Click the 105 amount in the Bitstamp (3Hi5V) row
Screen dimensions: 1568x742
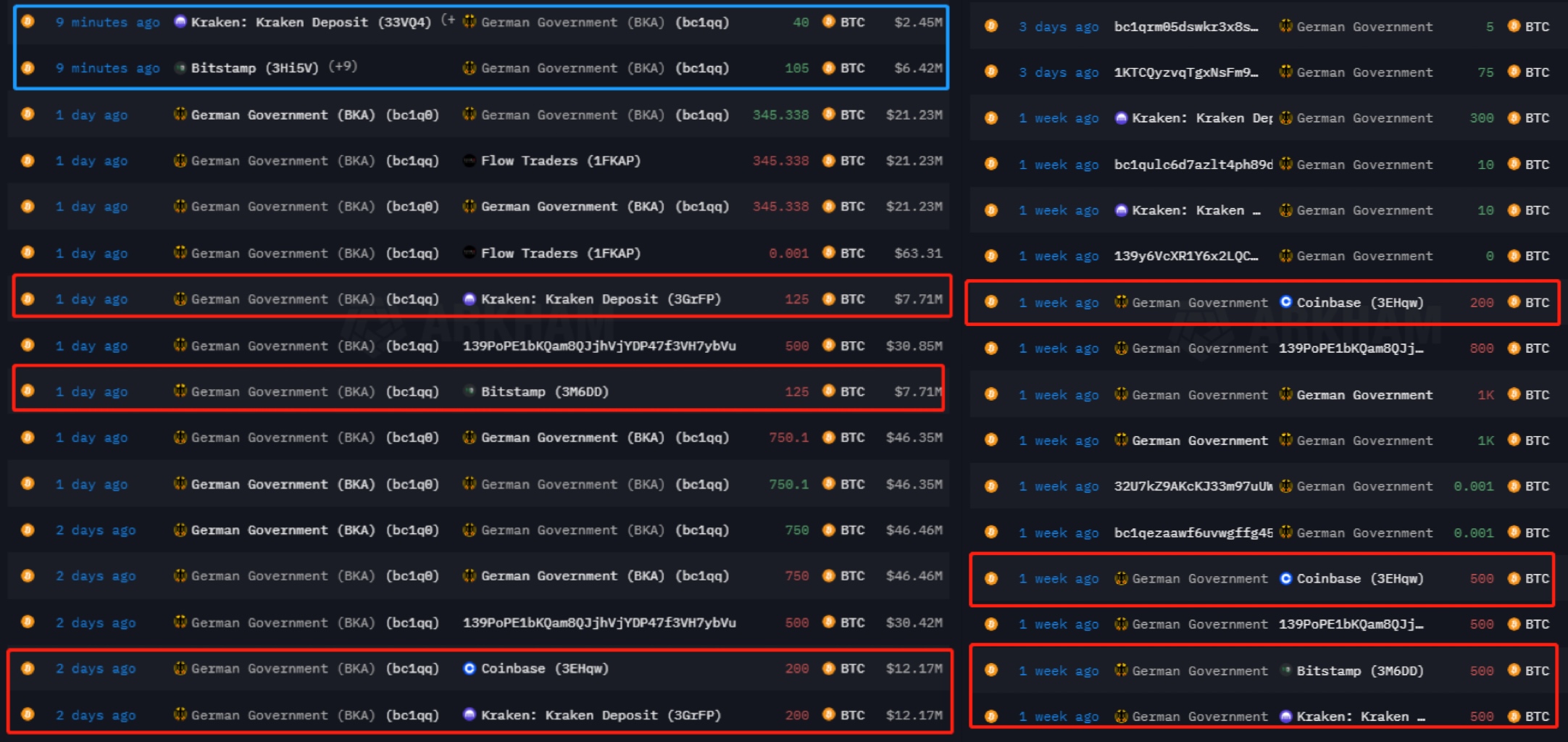click(796, 68)
